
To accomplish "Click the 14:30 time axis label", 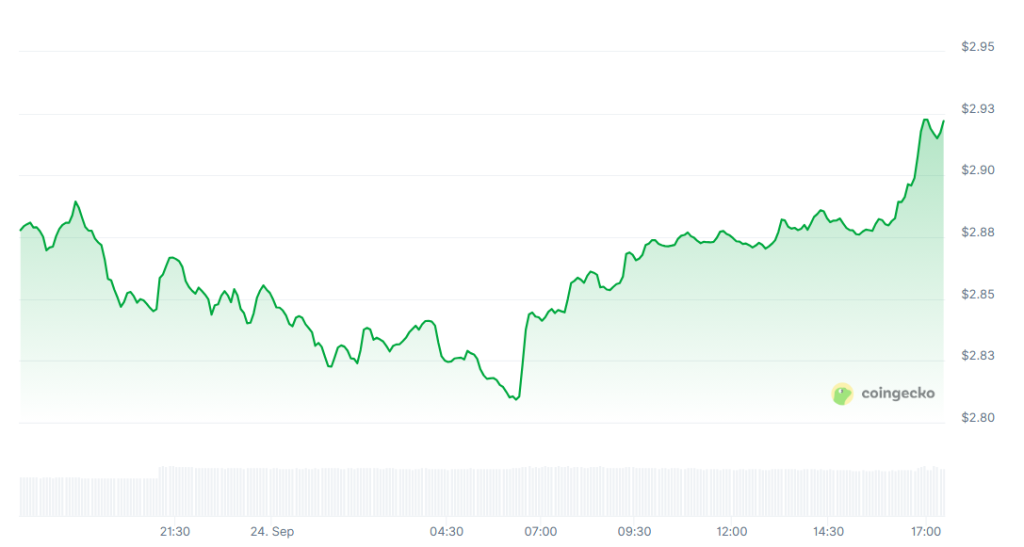I will 827,531.
